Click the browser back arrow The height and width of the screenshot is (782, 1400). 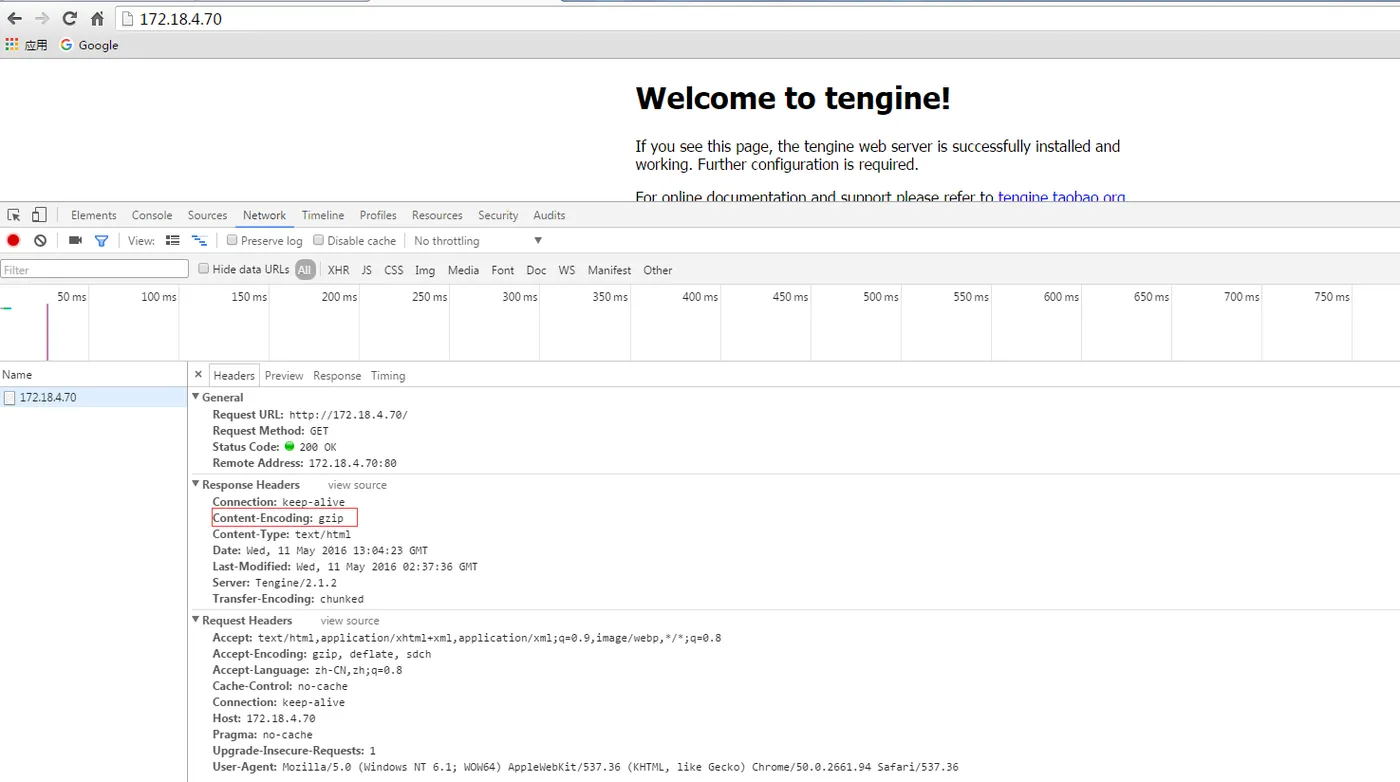click(x=15, y=18)
